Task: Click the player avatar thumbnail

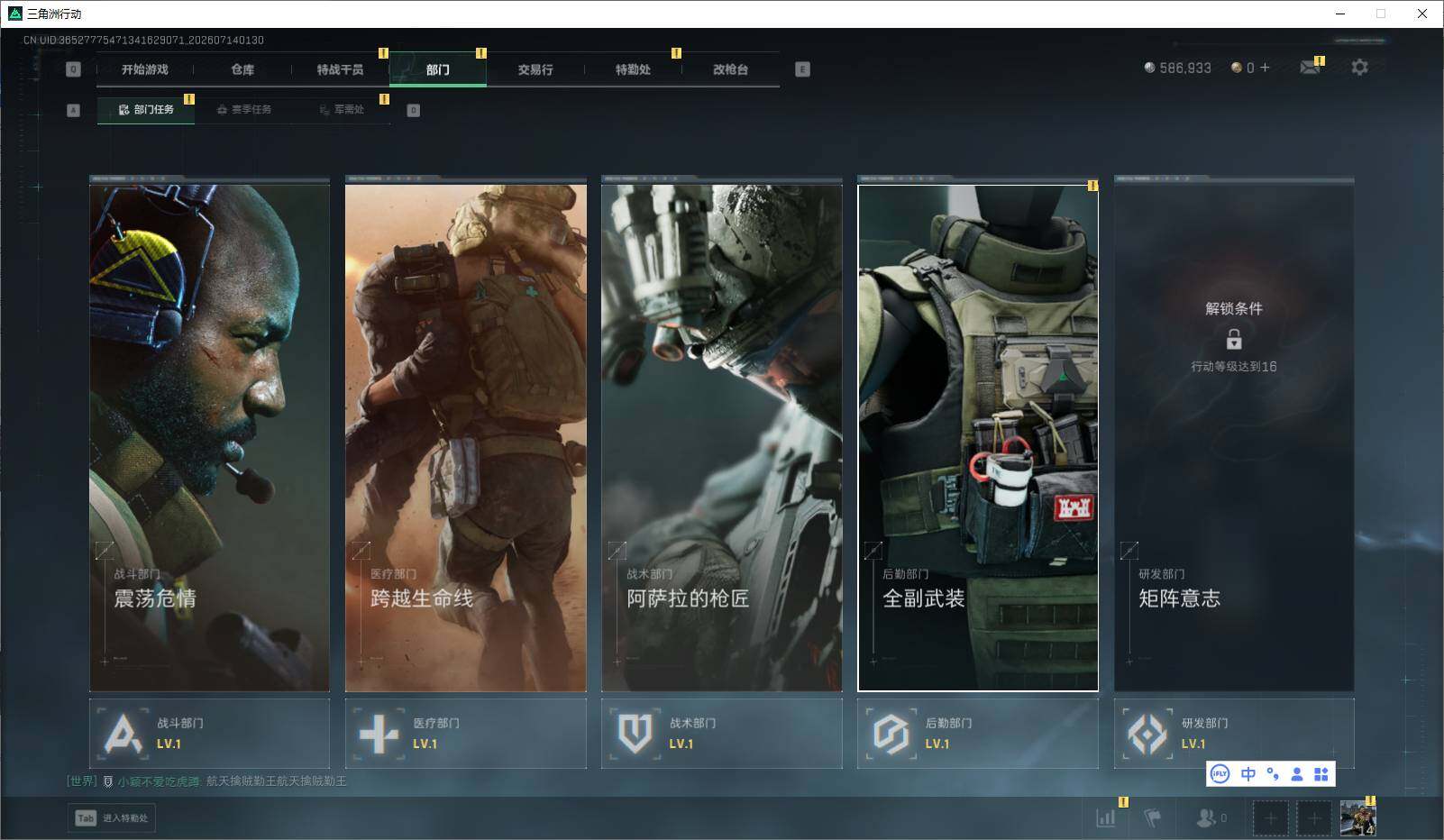Action: pos(1357,818)
